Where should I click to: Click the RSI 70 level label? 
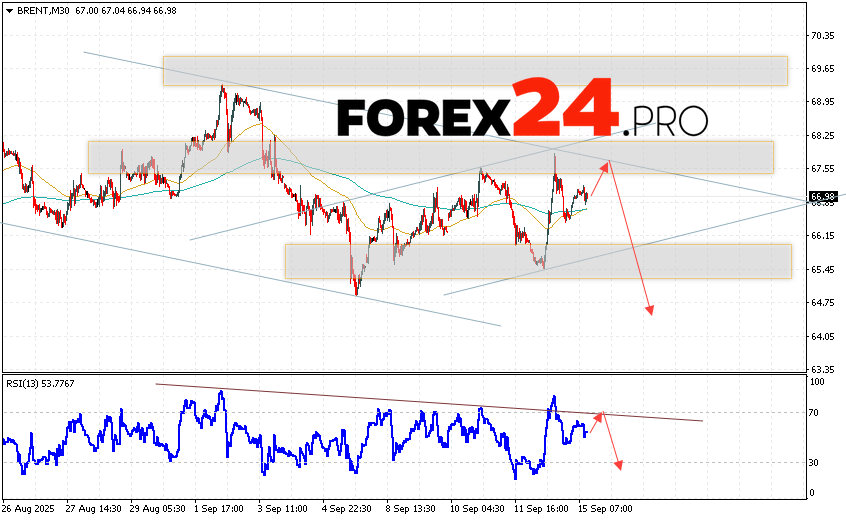pyautogui.click(x=816, y=412)
